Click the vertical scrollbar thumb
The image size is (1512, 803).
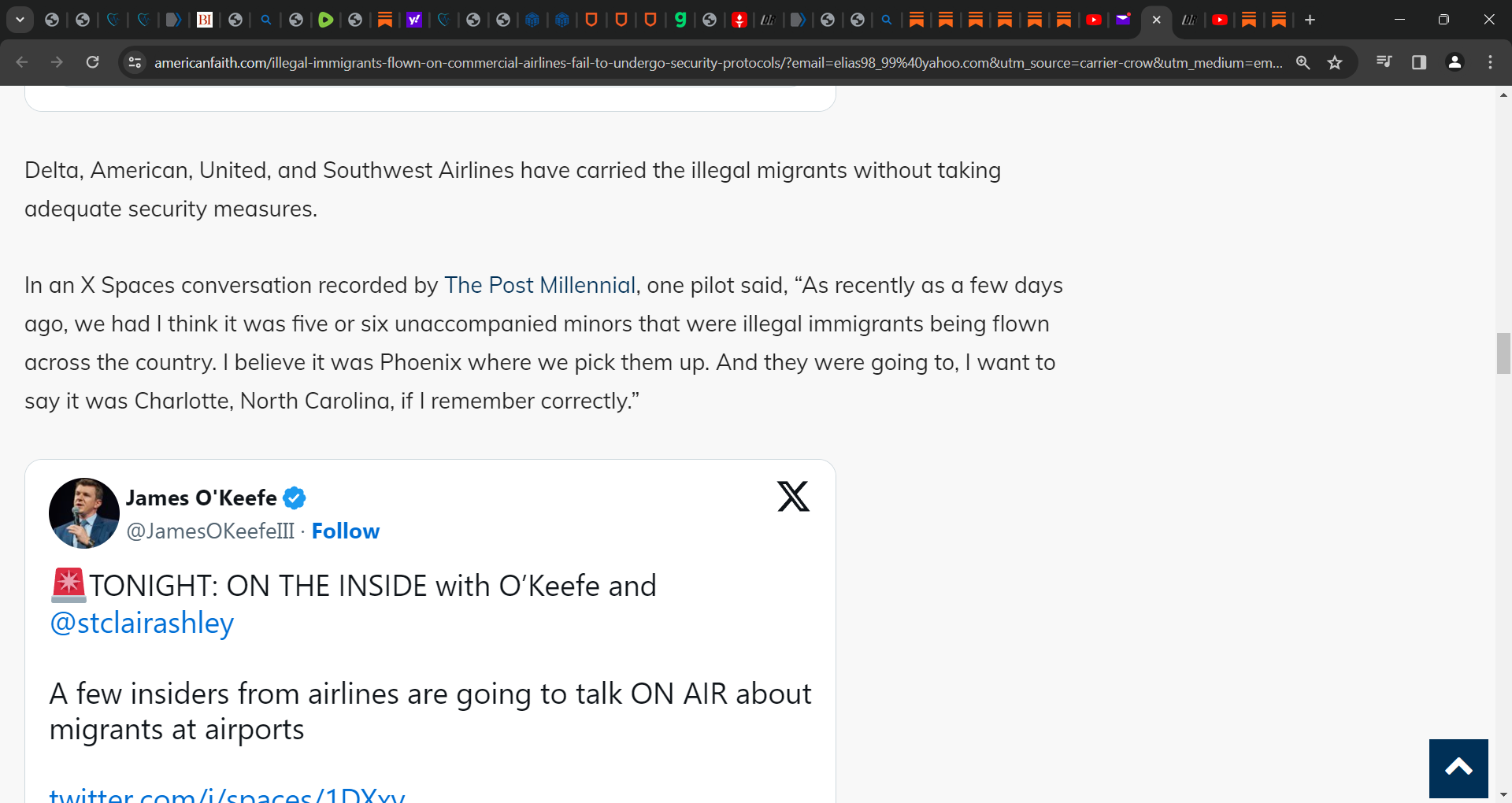coord(1503,353)
